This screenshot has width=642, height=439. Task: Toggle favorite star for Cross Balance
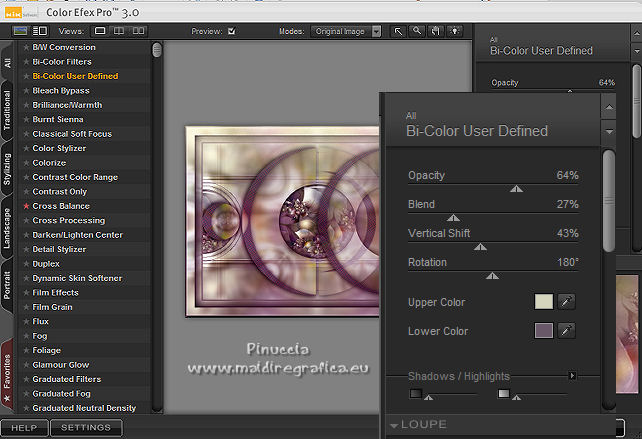click(26, 206)
